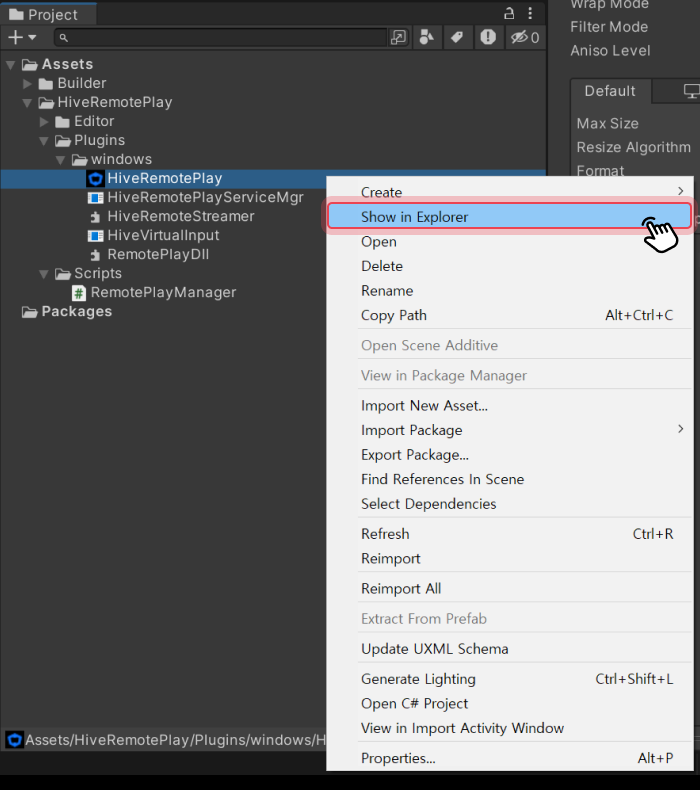Click Reimport All in context menu
This screenshot has height=790, width=700.
click(400, 589)
